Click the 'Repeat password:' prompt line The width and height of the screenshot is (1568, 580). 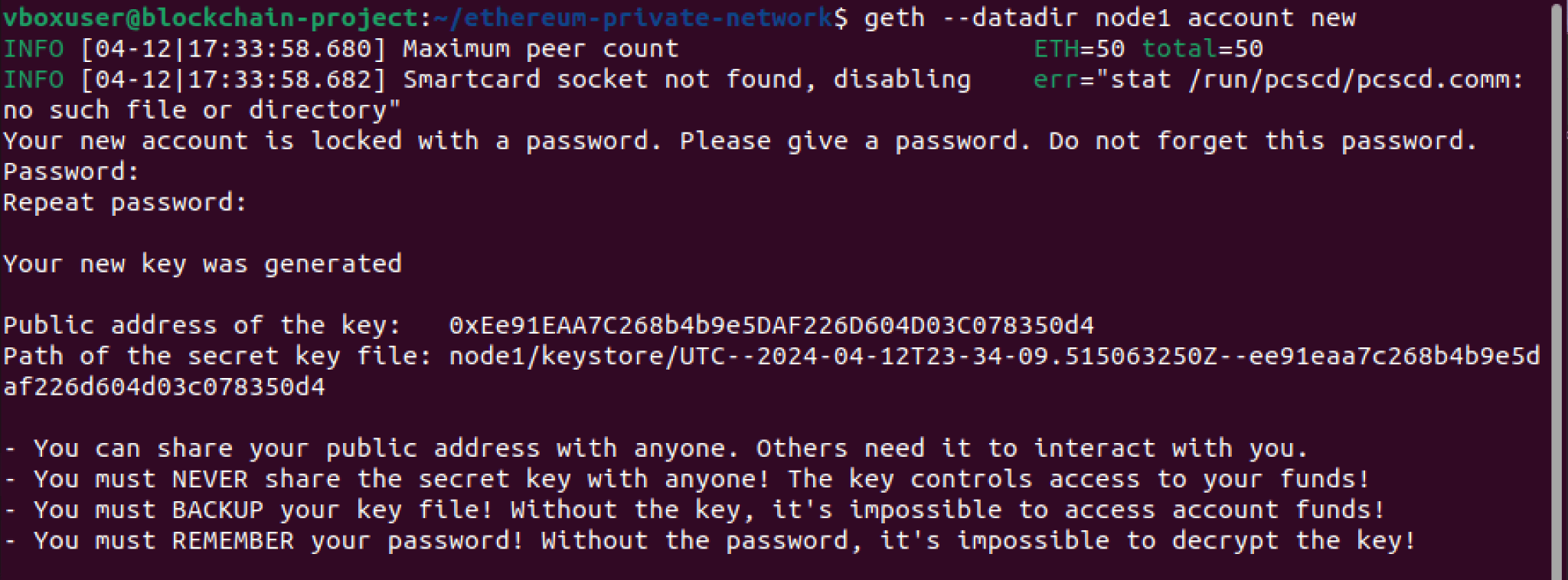[x=125, y=203]
